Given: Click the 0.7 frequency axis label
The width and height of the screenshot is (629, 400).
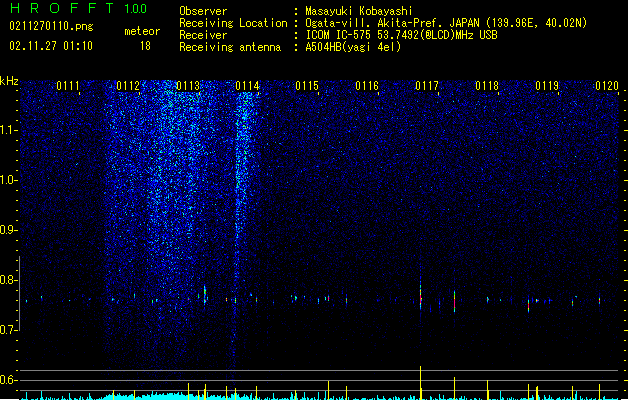Looking at the screenshot, I should coord(8,330).
